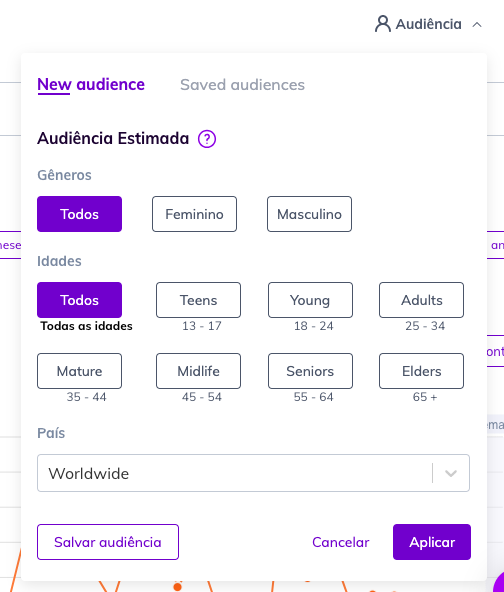Select Todos under Idades
The width and height of the screenshot is (504, 592).
click(x=79, y=300)
